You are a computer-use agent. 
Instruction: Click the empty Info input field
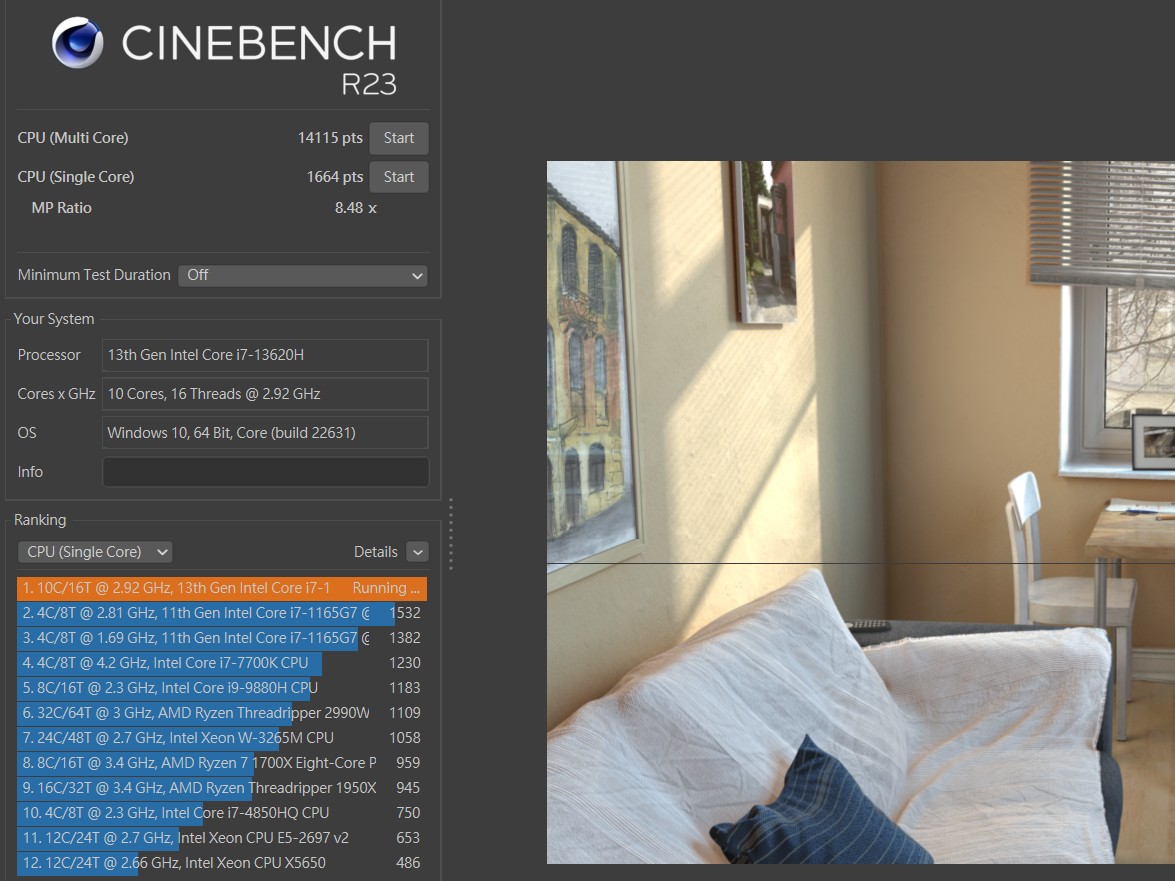(265, 472)
